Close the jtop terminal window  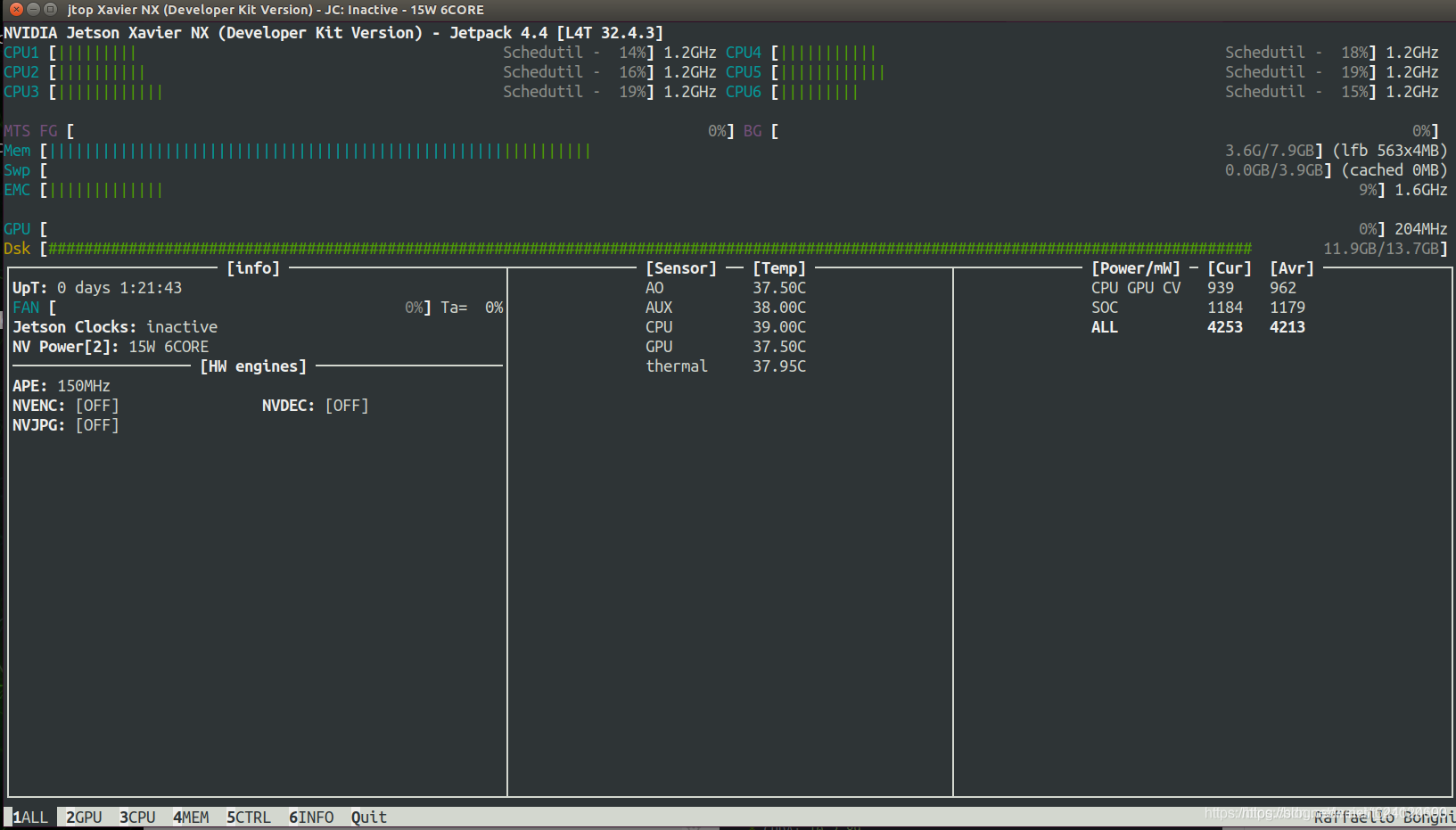pyautogui.click(x=16, y=9)
